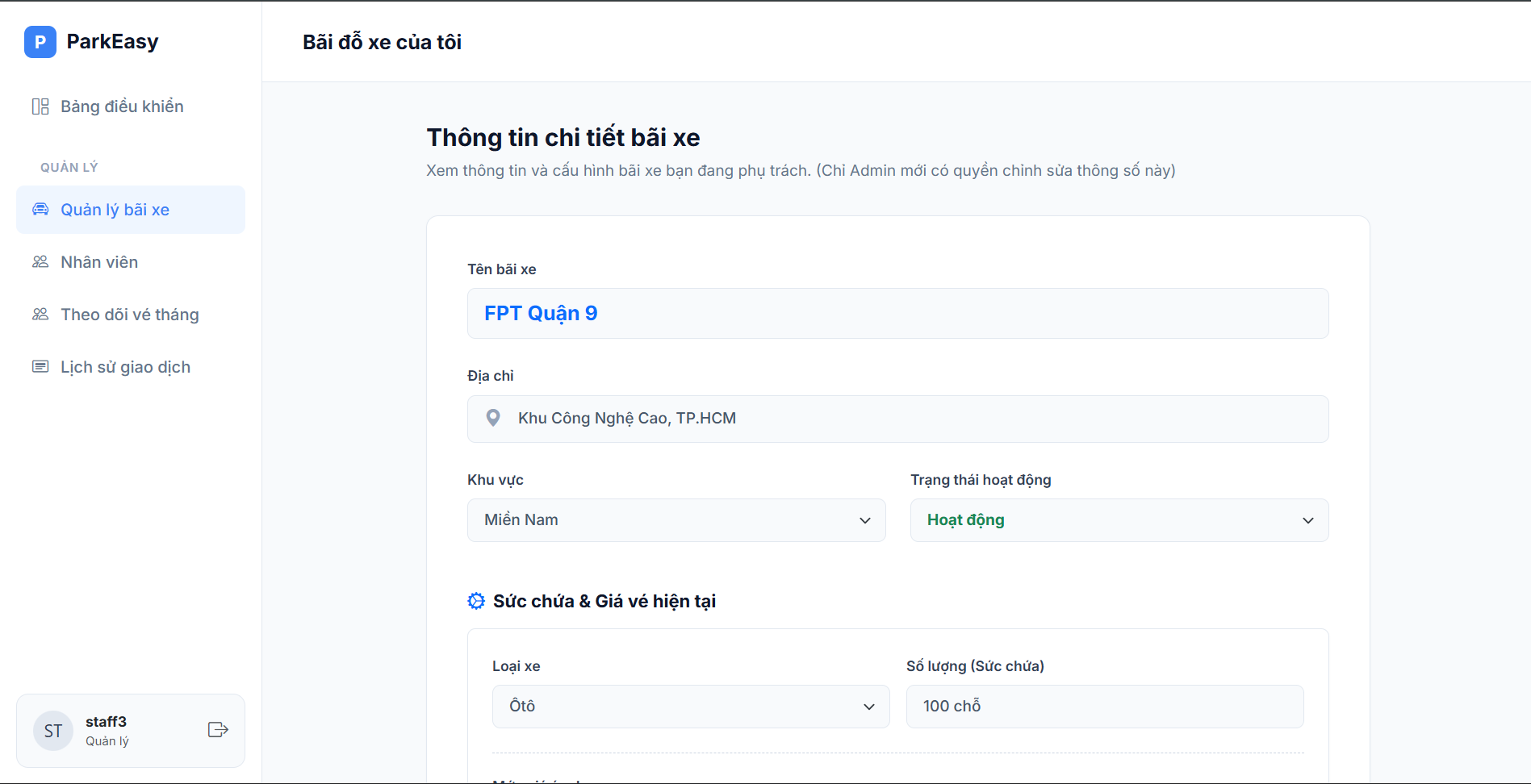
Task: Click the car icon beside Quản lý bãi xe
Action: (x=40, y=210)
